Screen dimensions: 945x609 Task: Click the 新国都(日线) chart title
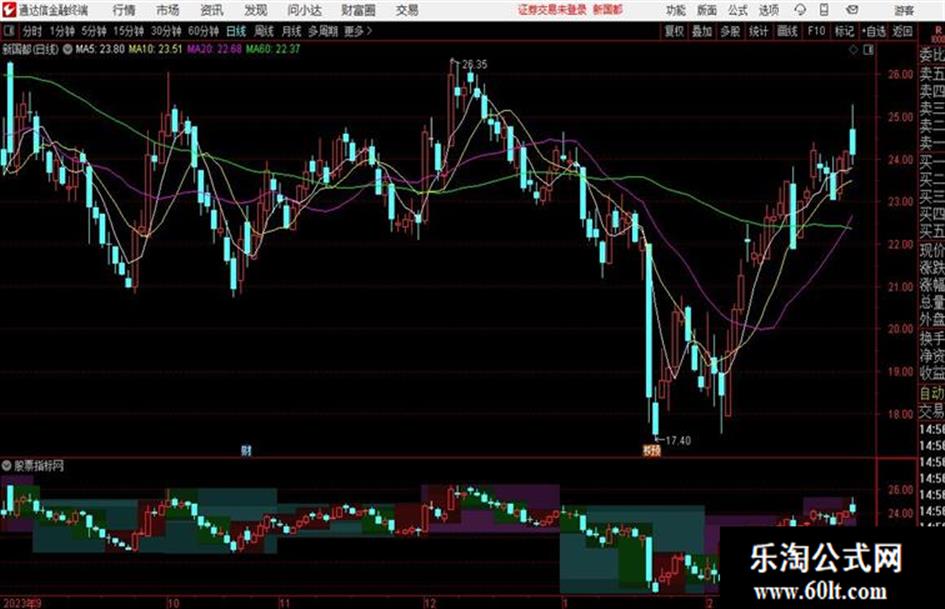click(30, 49)
